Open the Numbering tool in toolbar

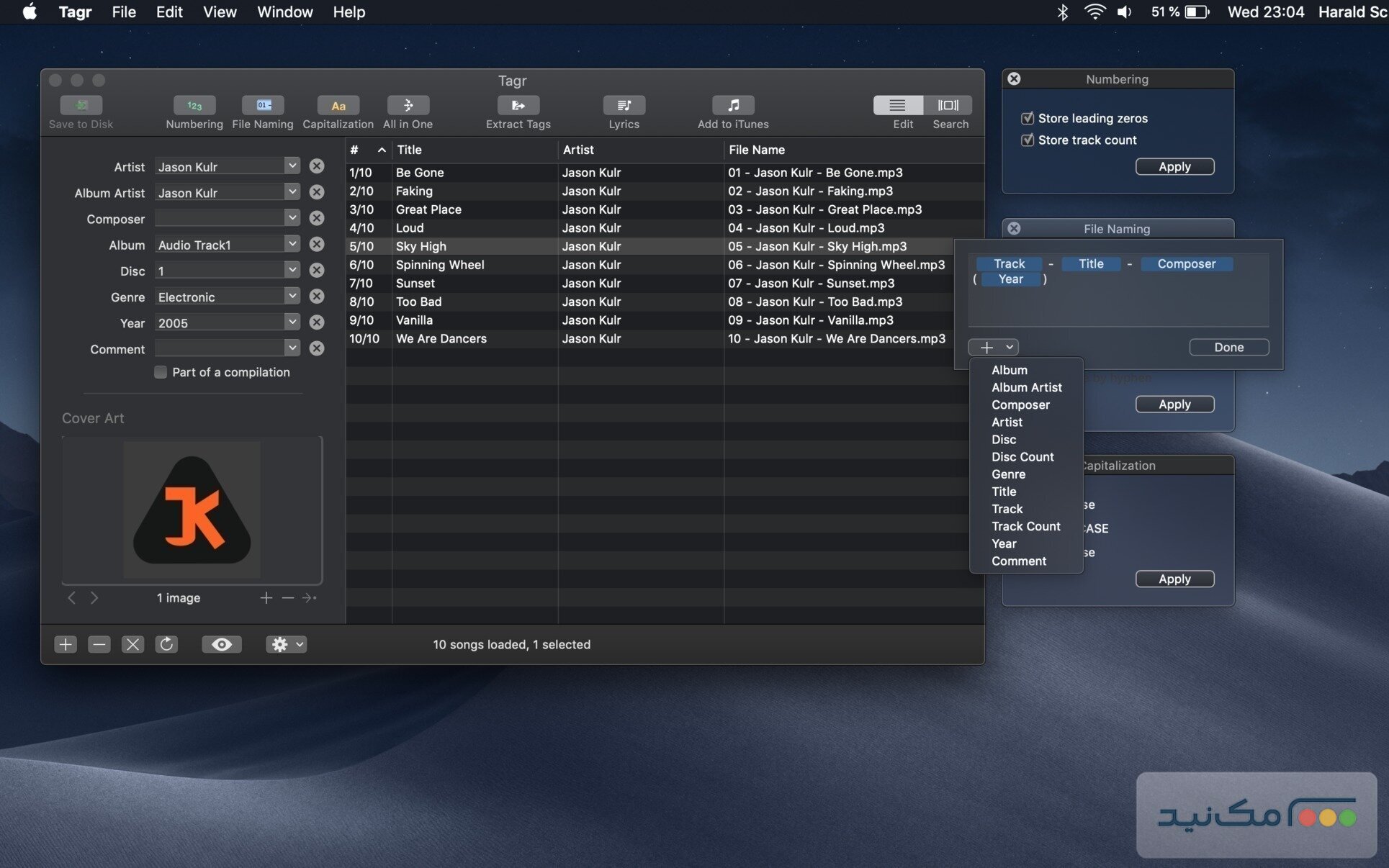click(x=194, y=106)
